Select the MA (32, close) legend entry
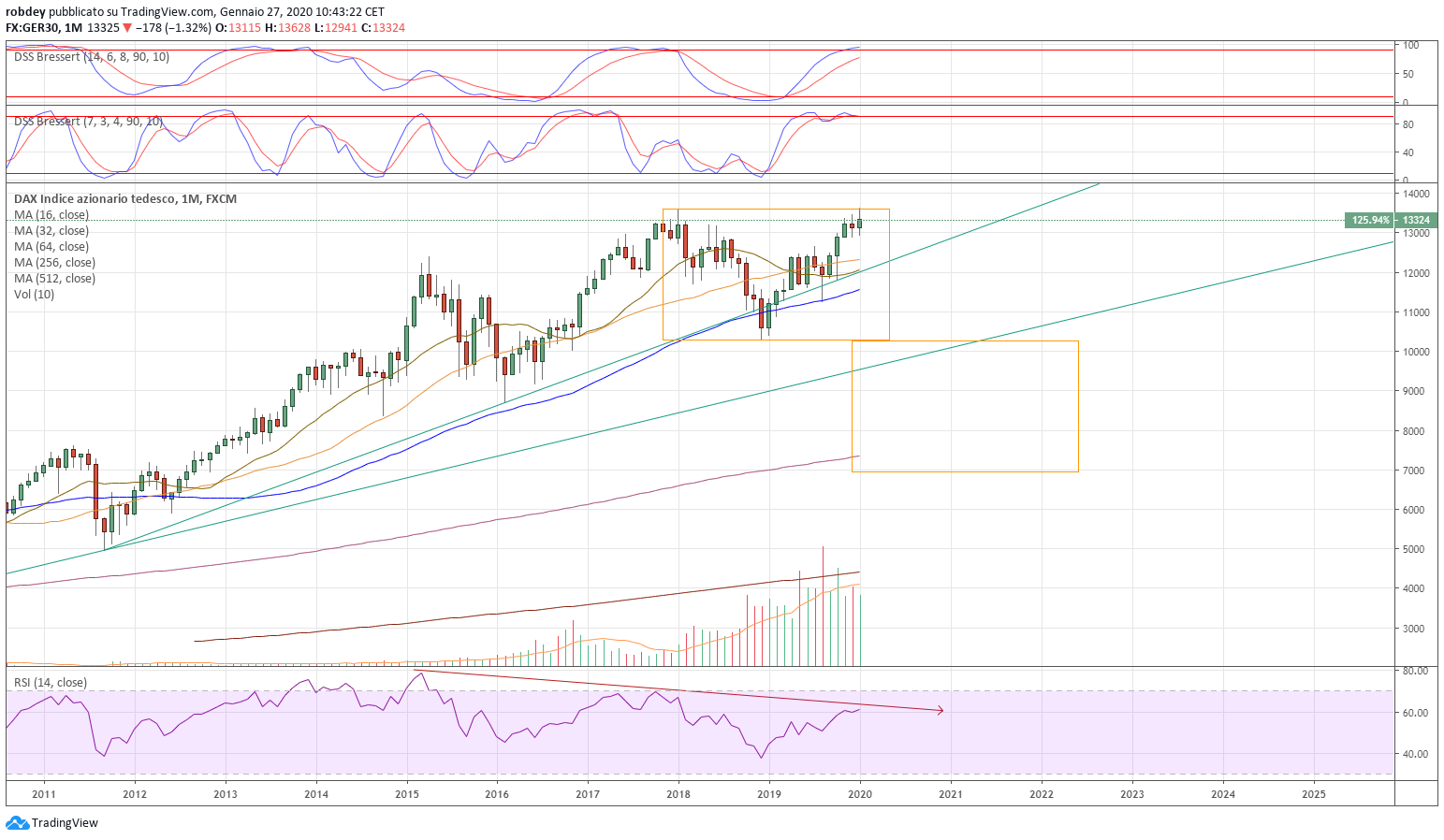Viewport: 1444px width, 840px height. (x=51, y=231)
